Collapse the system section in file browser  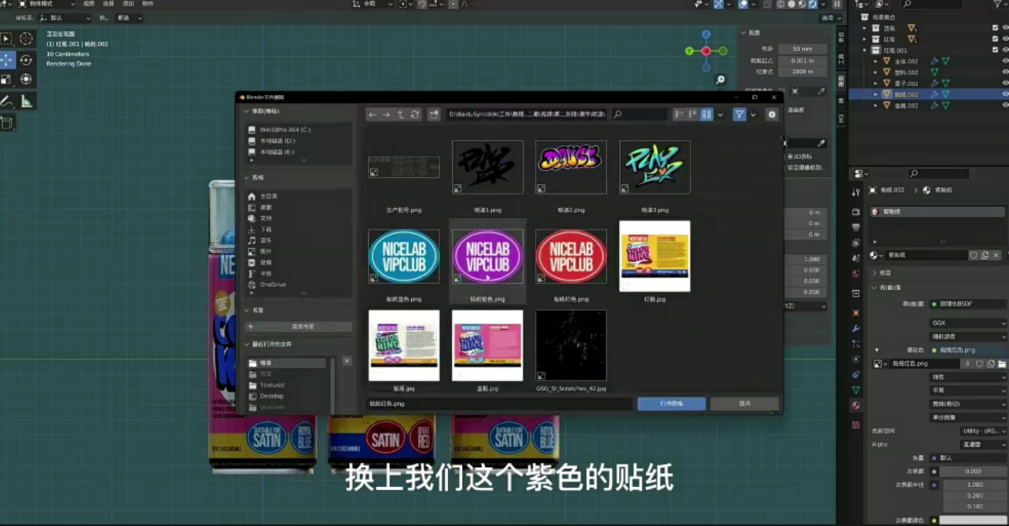click(x=247, y=177)
